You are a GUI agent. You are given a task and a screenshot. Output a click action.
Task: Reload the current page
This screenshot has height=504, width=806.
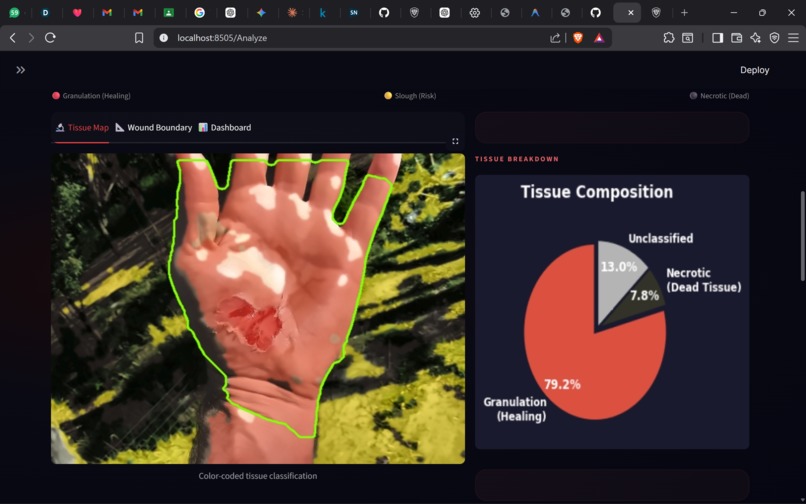50,38
